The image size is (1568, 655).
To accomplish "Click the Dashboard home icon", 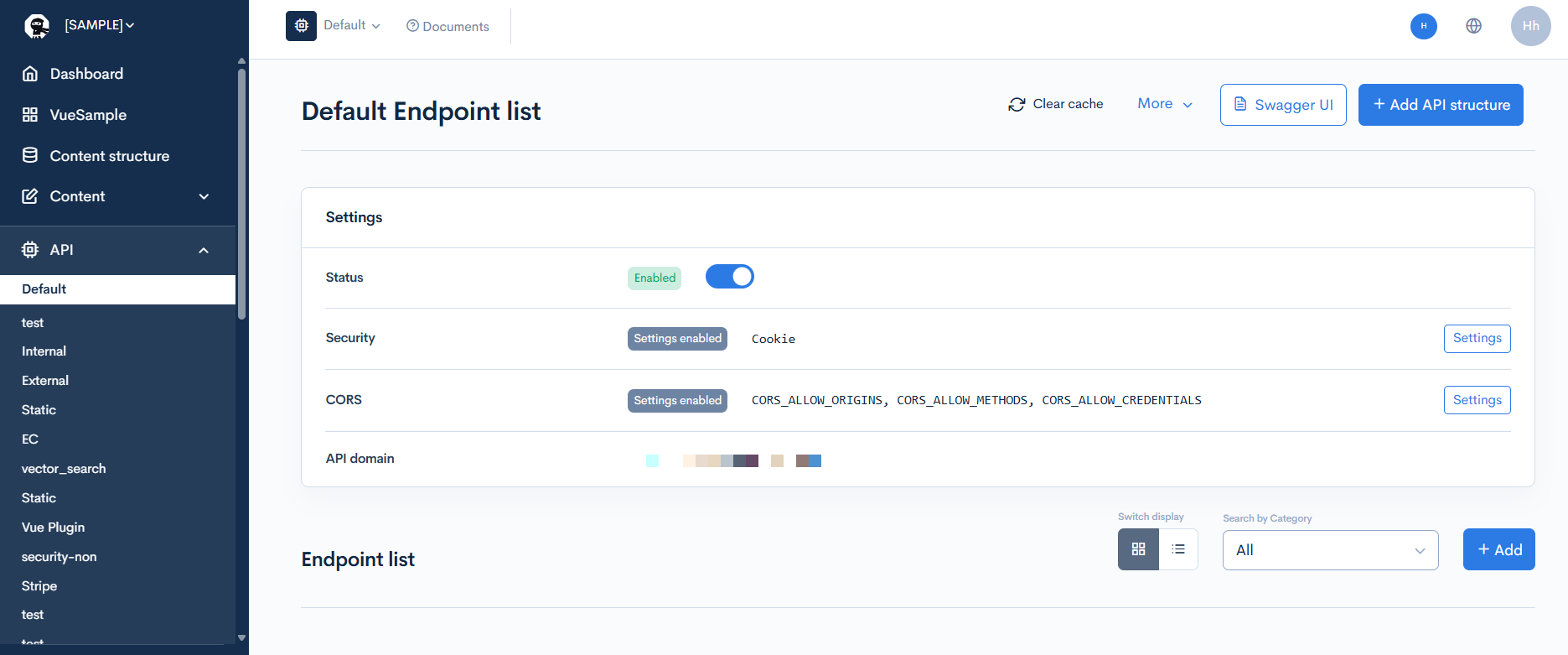I will click(30, 74).
